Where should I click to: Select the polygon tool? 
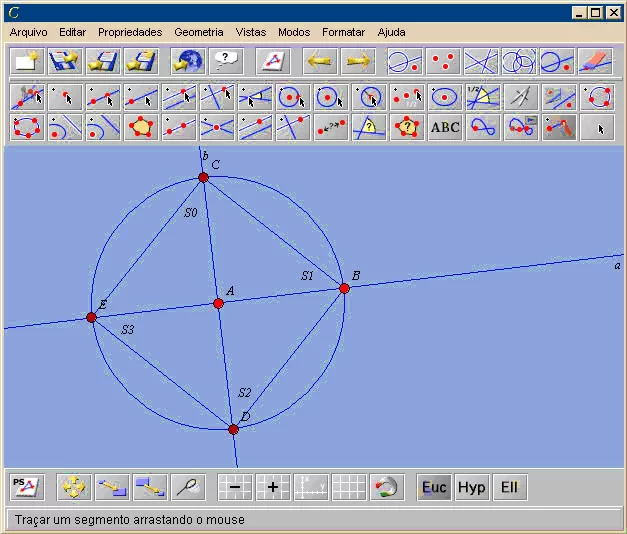[141, 127]
